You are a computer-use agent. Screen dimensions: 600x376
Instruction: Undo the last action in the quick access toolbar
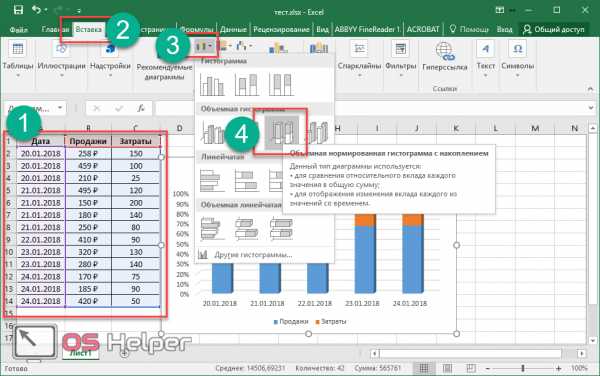coord(37,10)
